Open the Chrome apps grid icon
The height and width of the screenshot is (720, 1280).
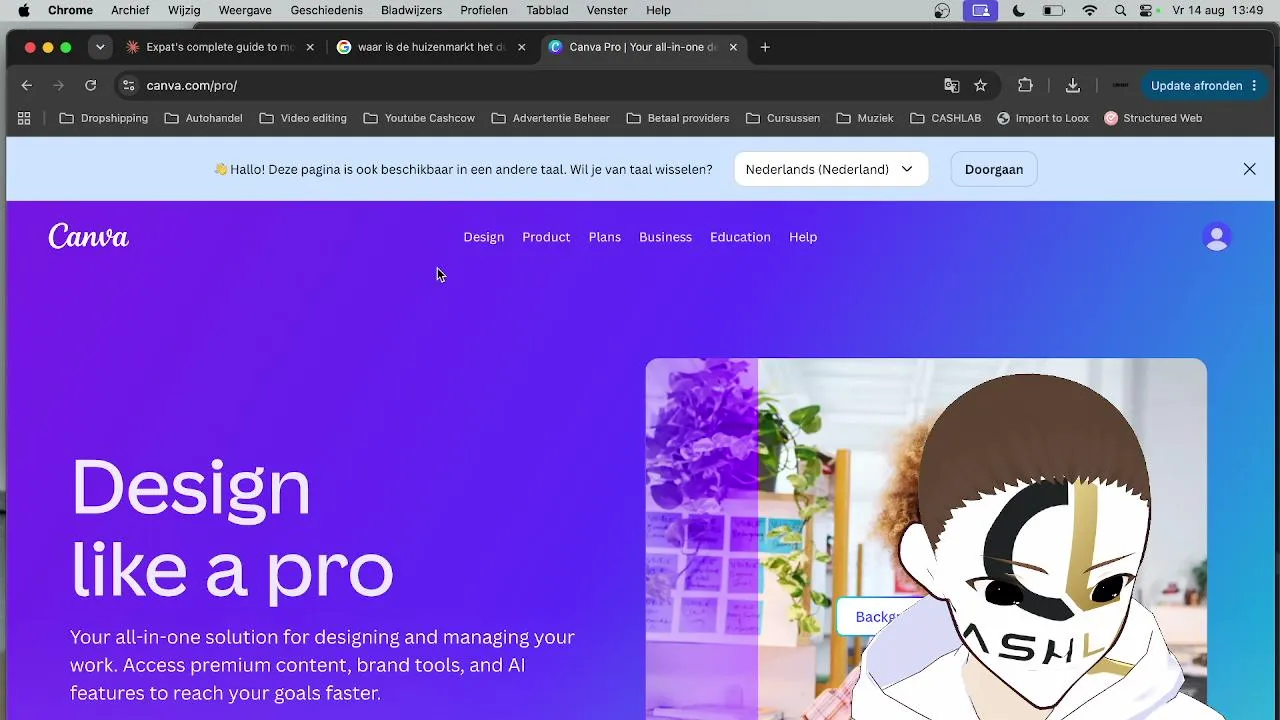(24, 118)
